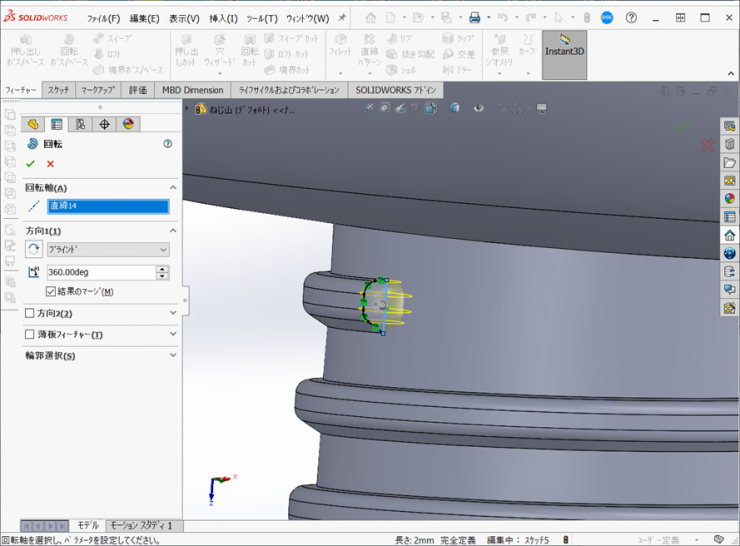Image resolution: width=740 pixels, height=546 pixels.
Task: Open the 挿入(I) menu
Action: click(x=223, y=18)
